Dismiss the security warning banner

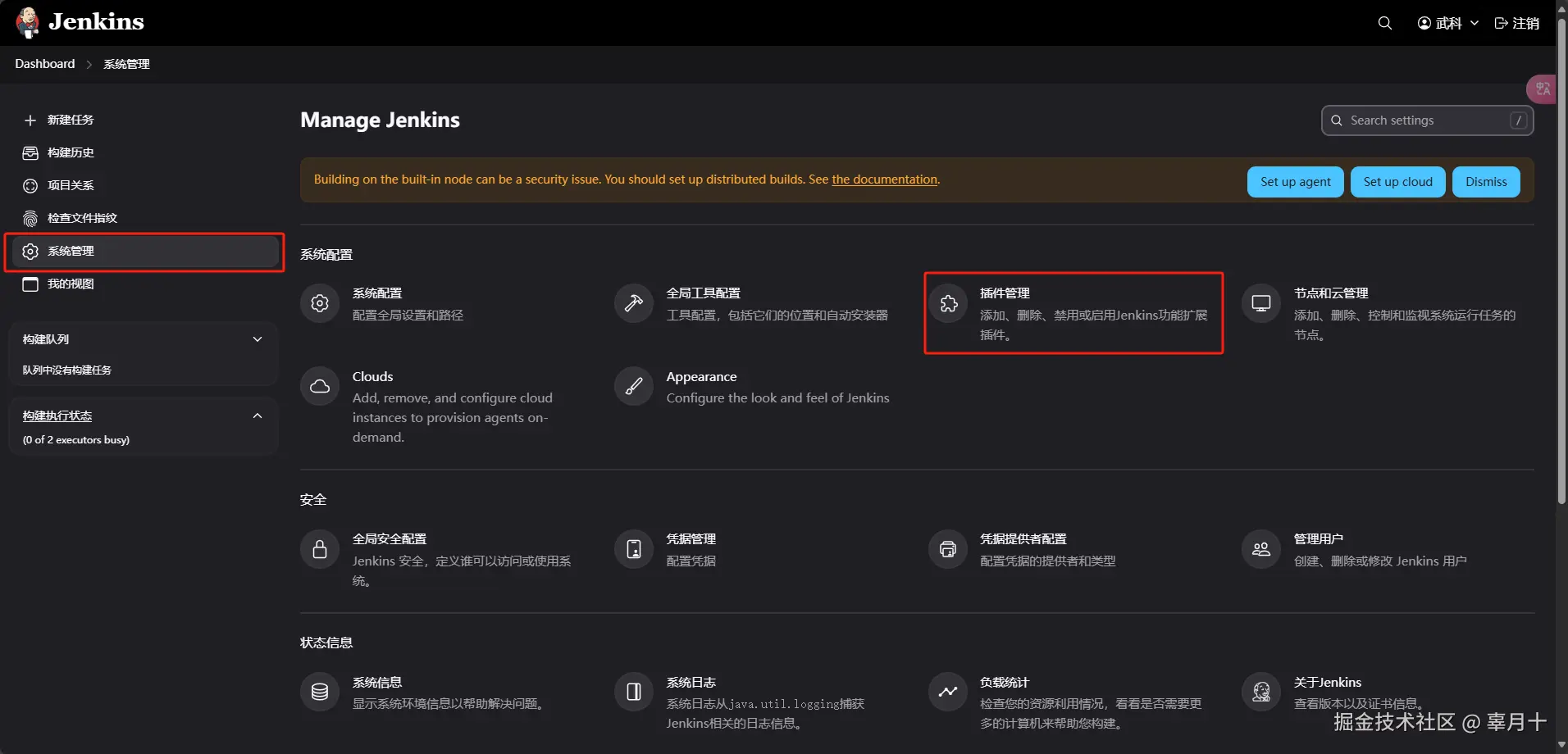tap(1486, 182)
